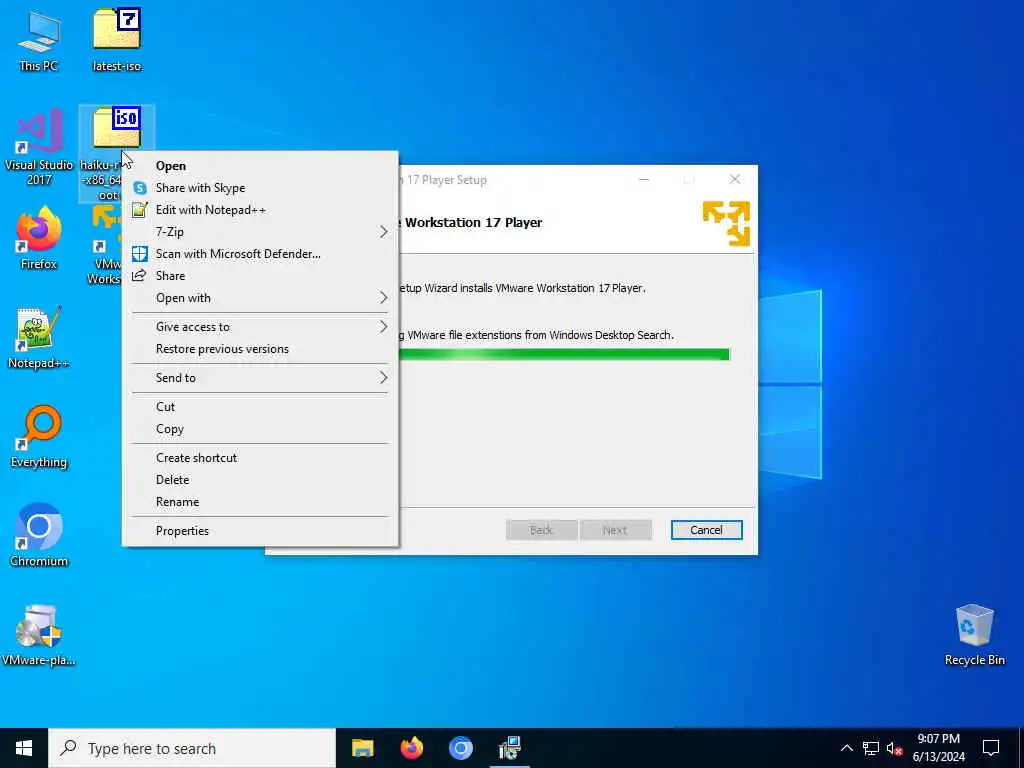Image resolution: width=1024 pixels, height=768 pixels.
Task: Show hidden system tray icons
Action: click(x=846, y=748)
